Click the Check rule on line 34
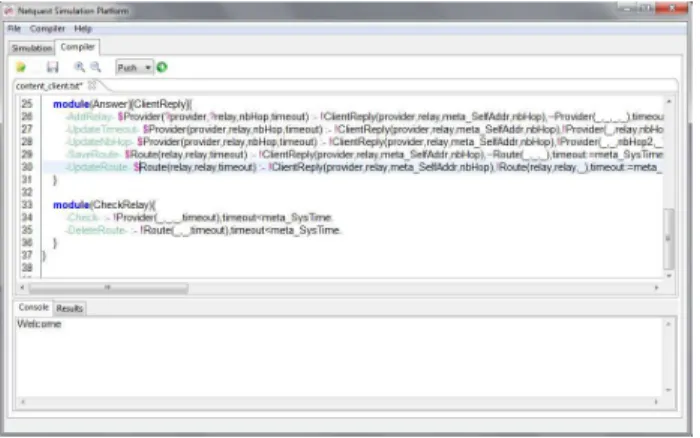Image resolution: width=700 pixels, height=438 pixels. [x=200, y=217]
